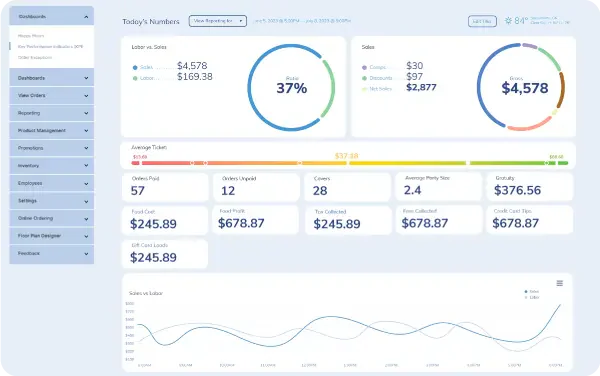Screen dimensions: 600x376
Task: Select the Inventory sidebar menu
Action: (52, 166)
